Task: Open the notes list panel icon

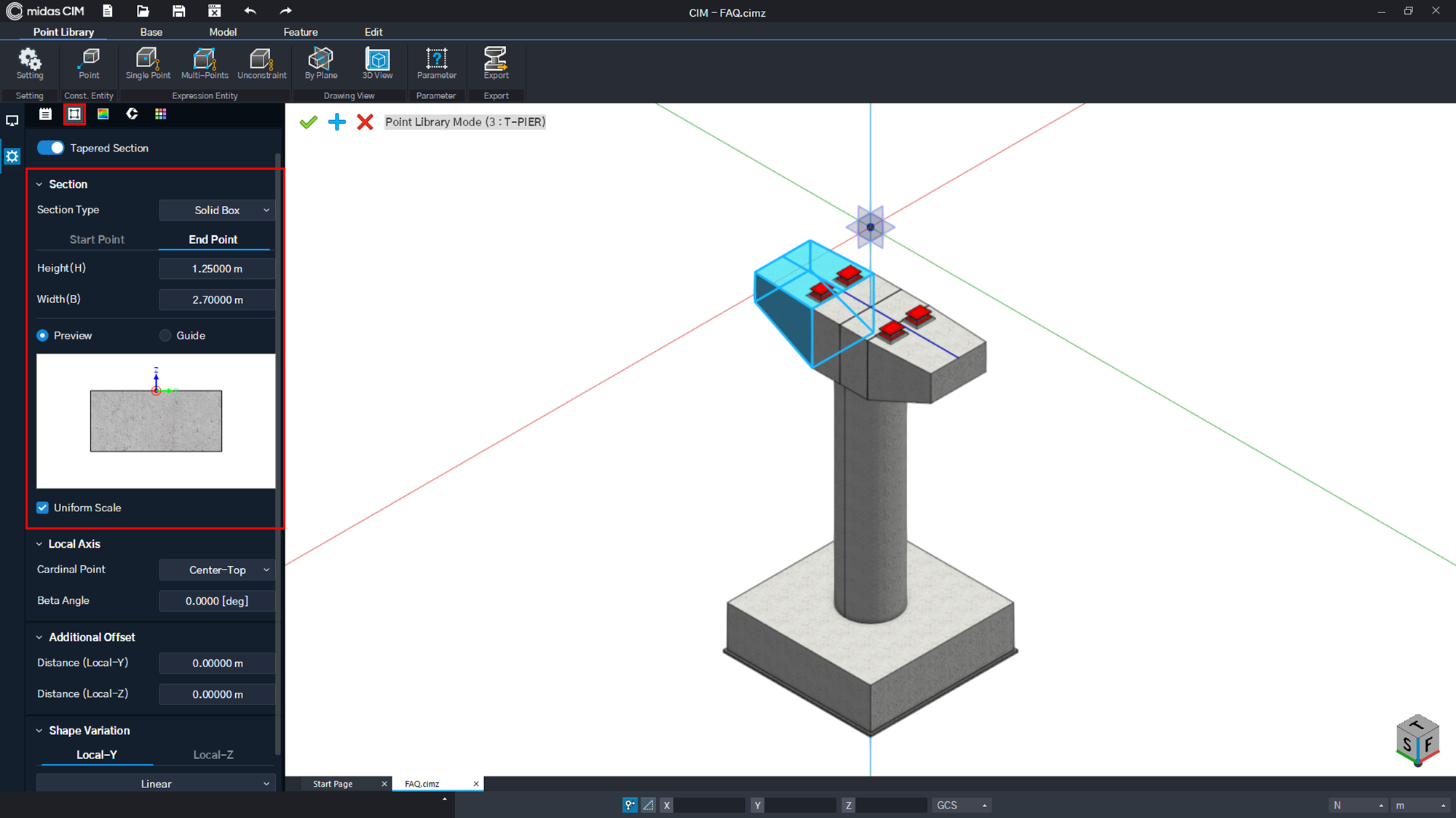Action: 45,114
